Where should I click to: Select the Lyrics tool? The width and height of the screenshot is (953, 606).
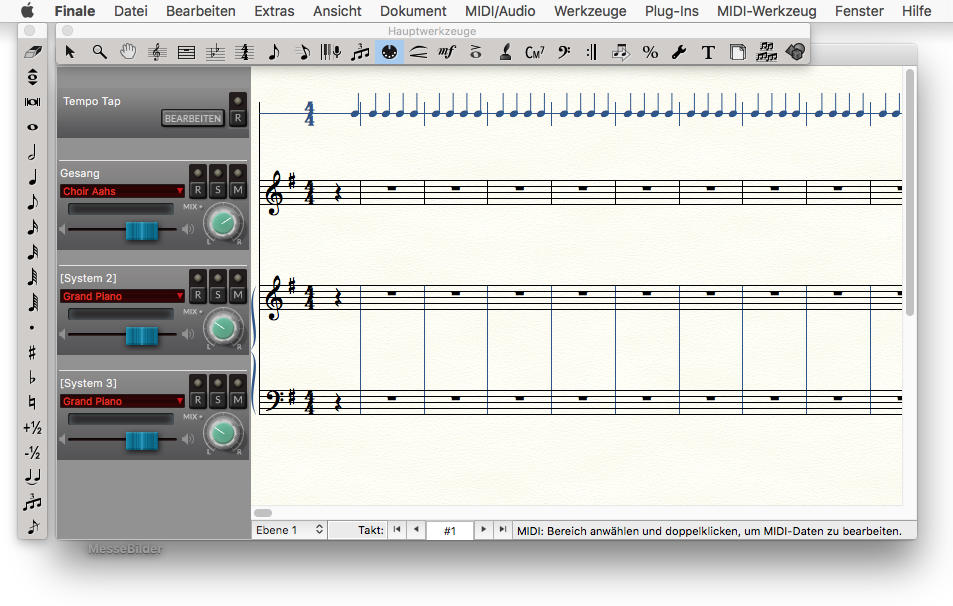point(505,52)
